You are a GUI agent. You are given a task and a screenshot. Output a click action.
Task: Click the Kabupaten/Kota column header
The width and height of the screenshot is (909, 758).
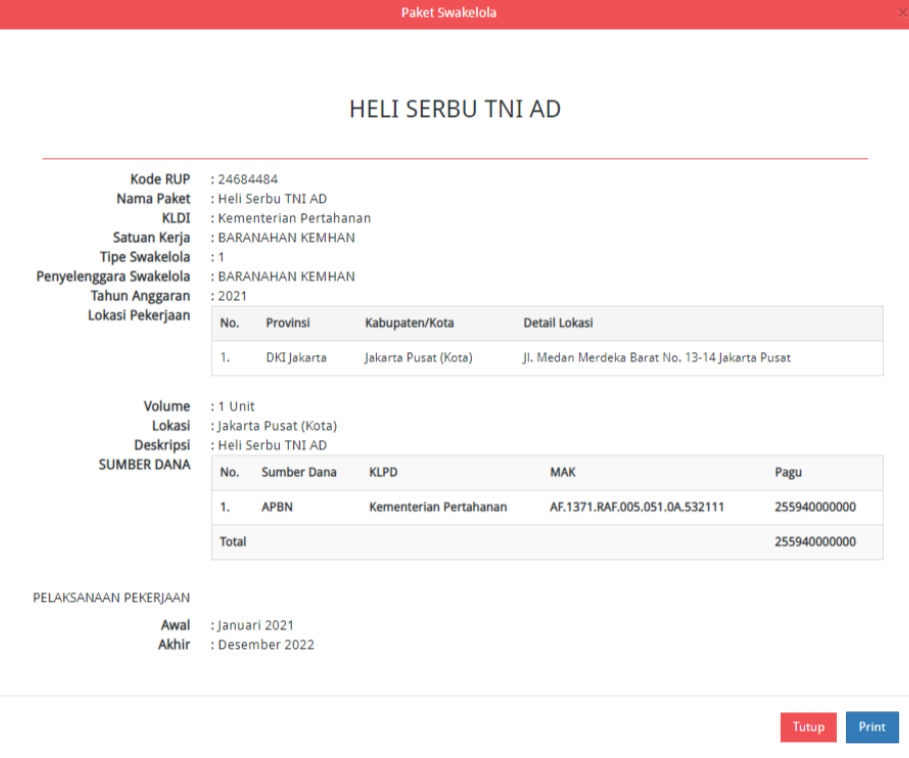(409, 323)
